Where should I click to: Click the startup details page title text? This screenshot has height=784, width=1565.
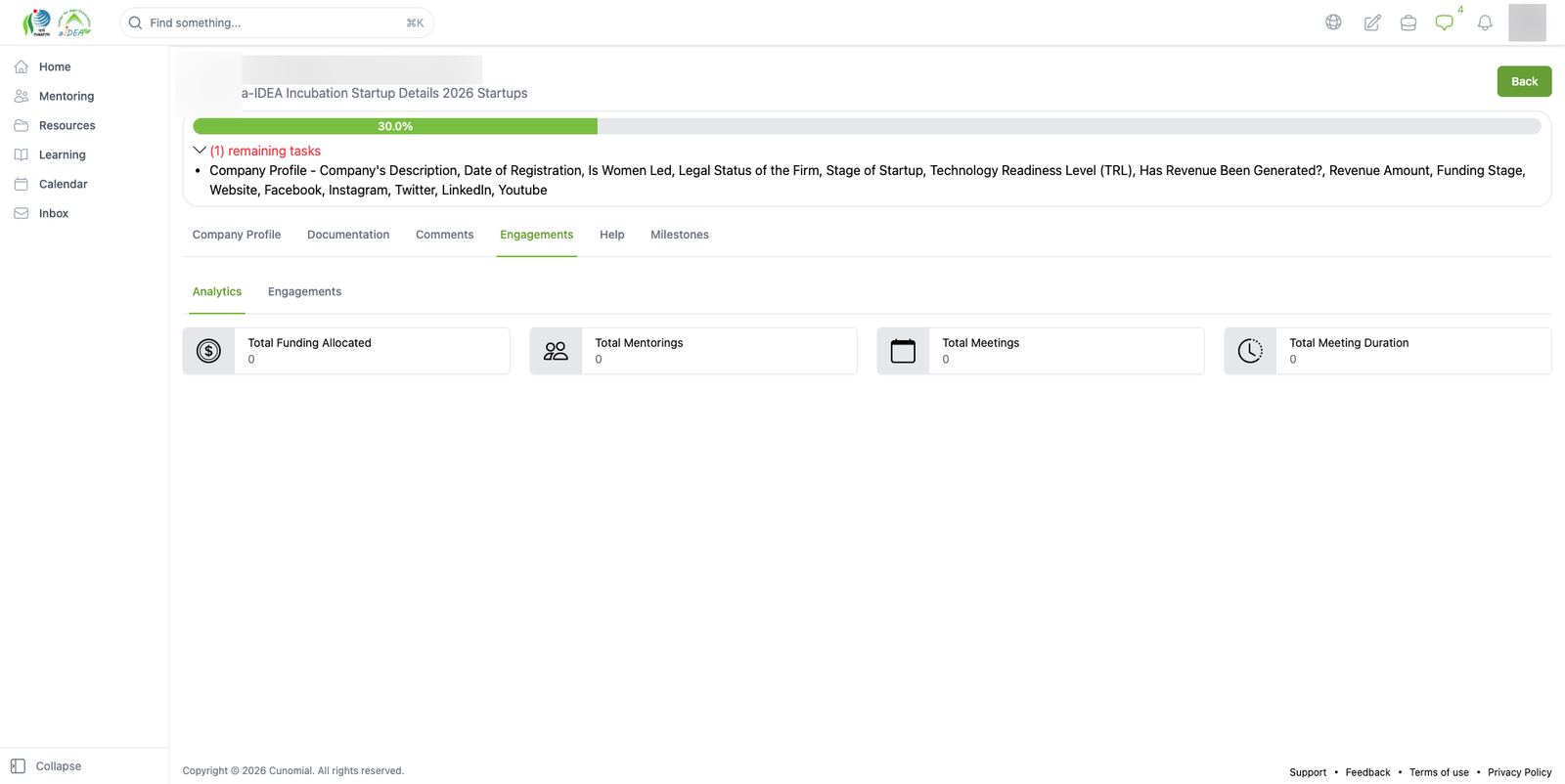pos(384,93)
